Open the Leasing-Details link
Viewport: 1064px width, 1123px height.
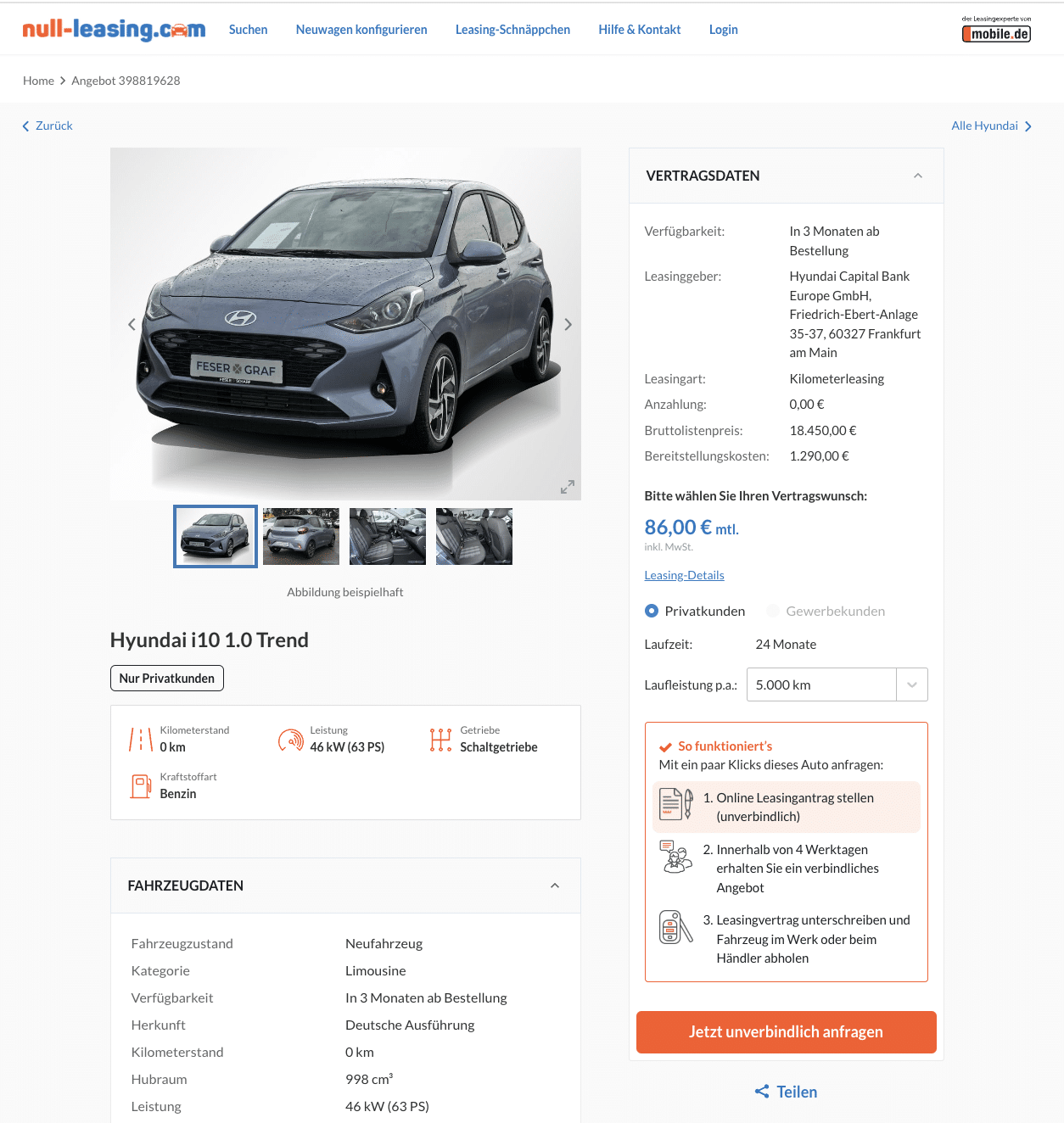click(x=684, y=575)
